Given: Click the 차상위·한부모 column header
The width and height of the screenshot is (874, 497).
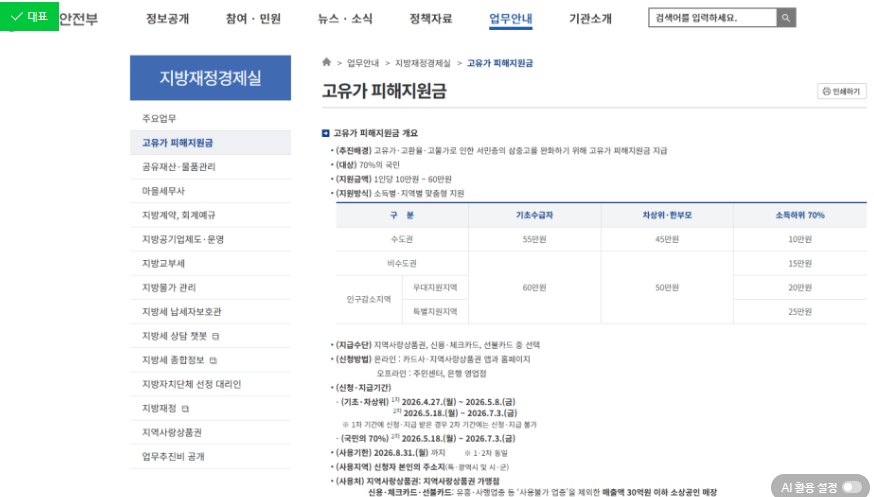Looking at the screenshot, I should (667, 215).
